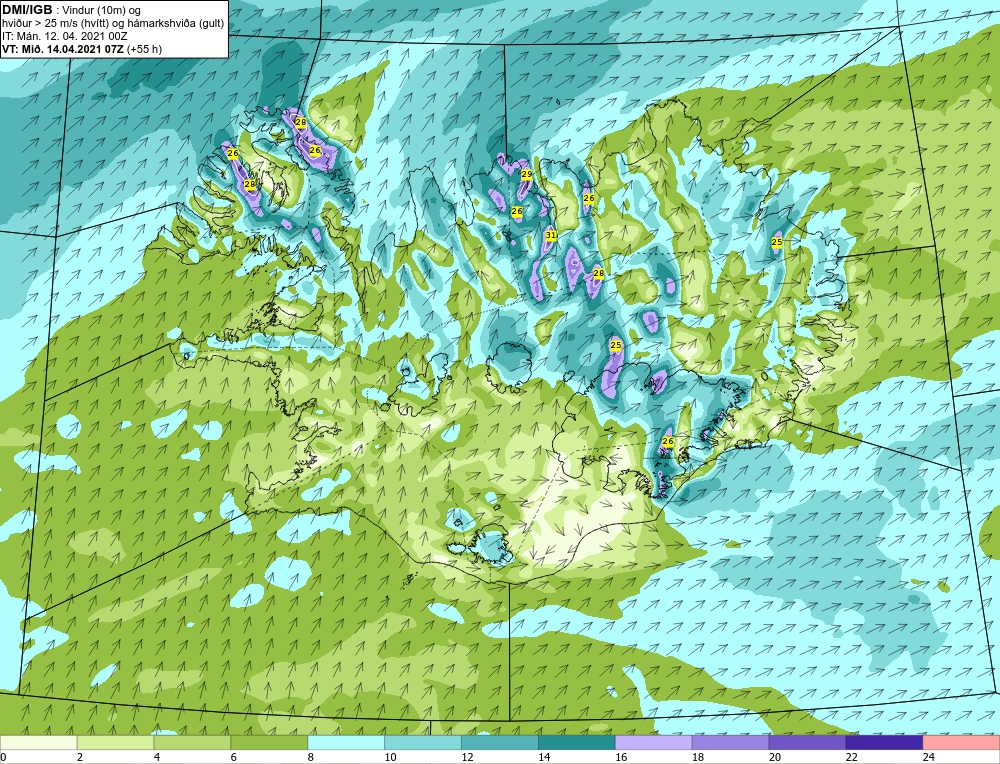Click the yellow gust label reading 29

527,174
